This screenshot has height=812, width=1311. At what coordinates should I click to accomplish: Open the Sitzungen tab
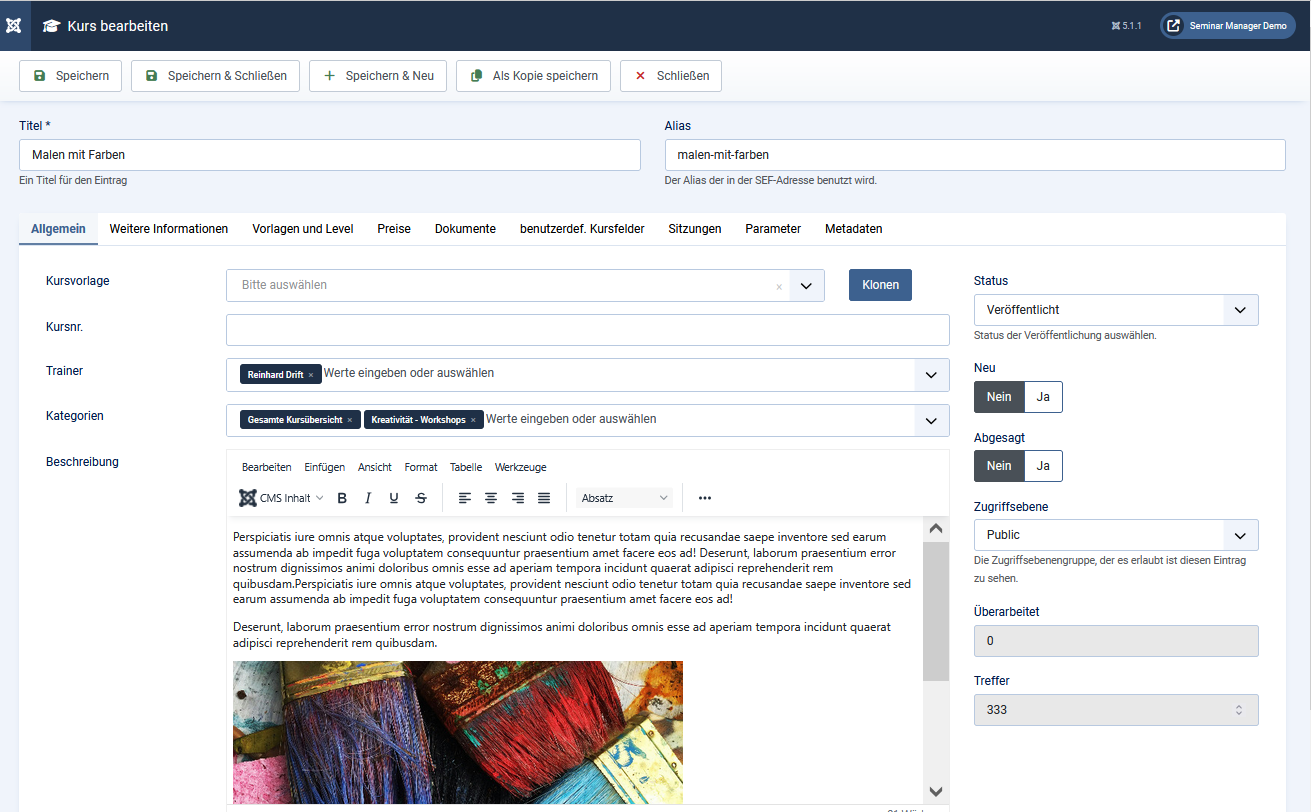(x=695, y=229)
